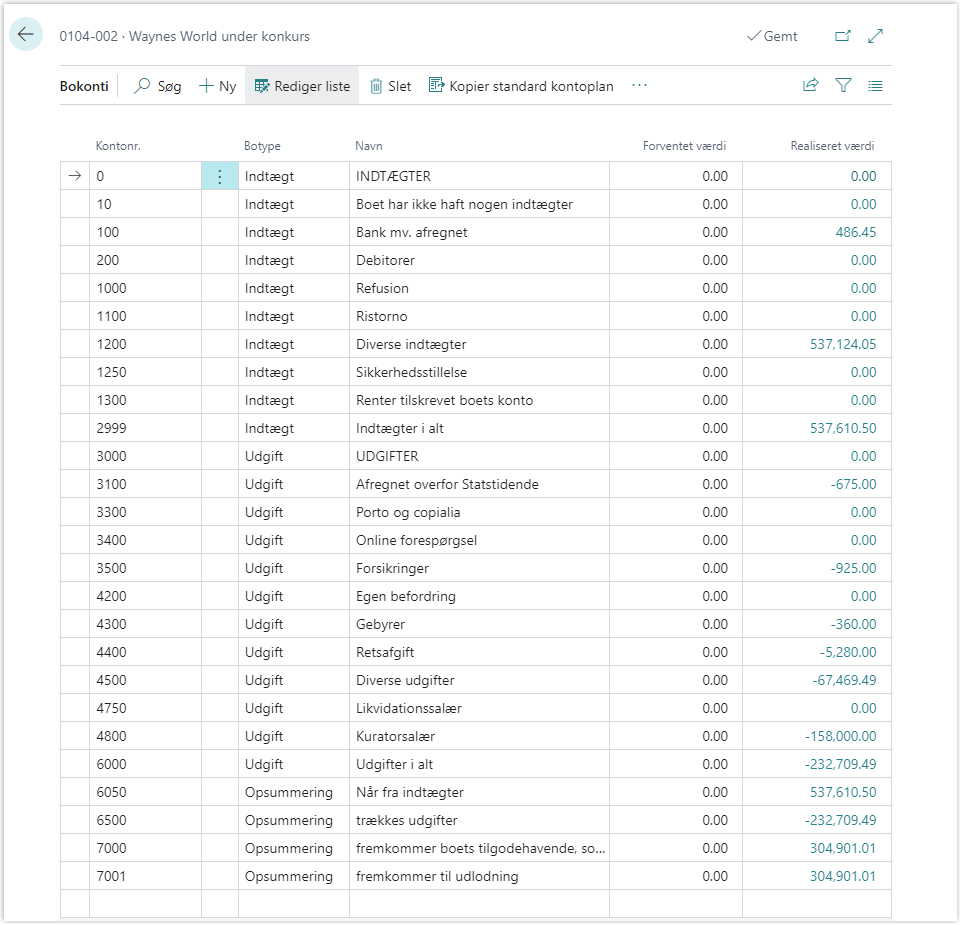Open page in new window icon

842,36
